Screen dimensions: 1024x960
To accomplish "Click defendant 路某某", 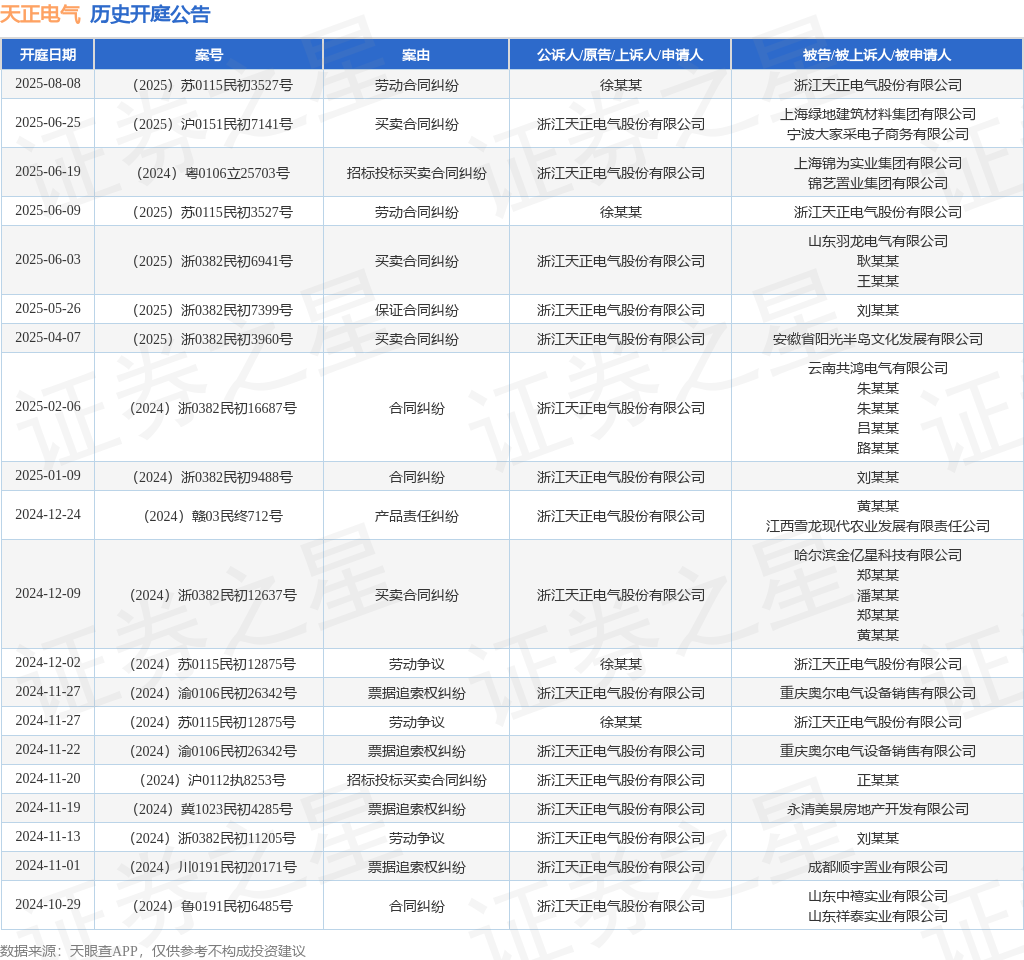I will click(x=877, y=448).
